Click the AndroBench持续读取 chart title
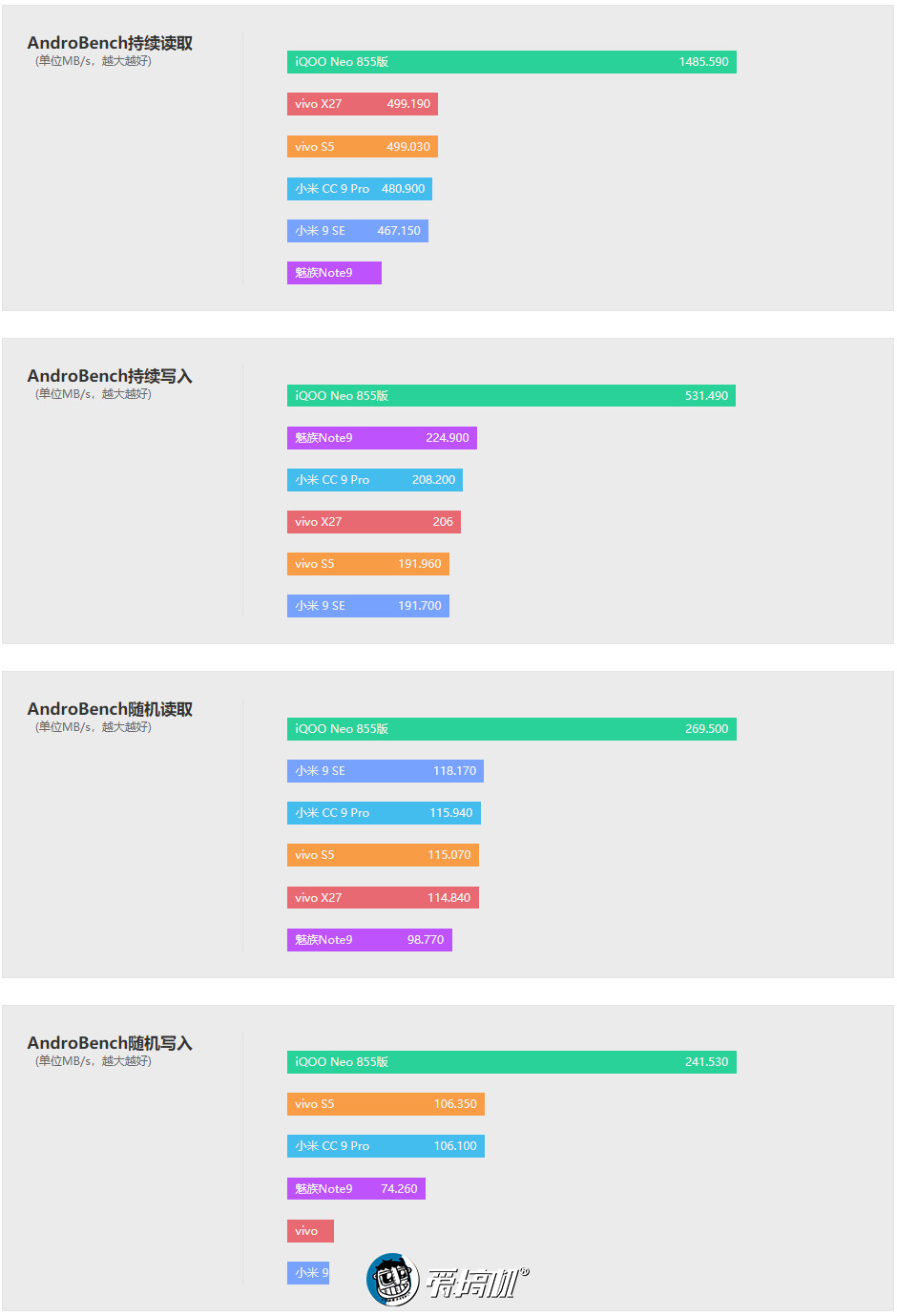Image resolution: width=897 pixels, height=1316 pixels. click(110, 43)
